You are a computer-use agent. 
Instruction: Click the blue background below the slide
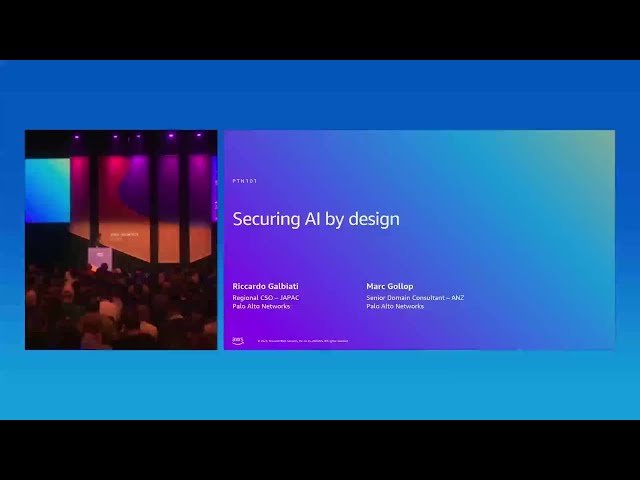pyautogui.click(x=320, y=385)
